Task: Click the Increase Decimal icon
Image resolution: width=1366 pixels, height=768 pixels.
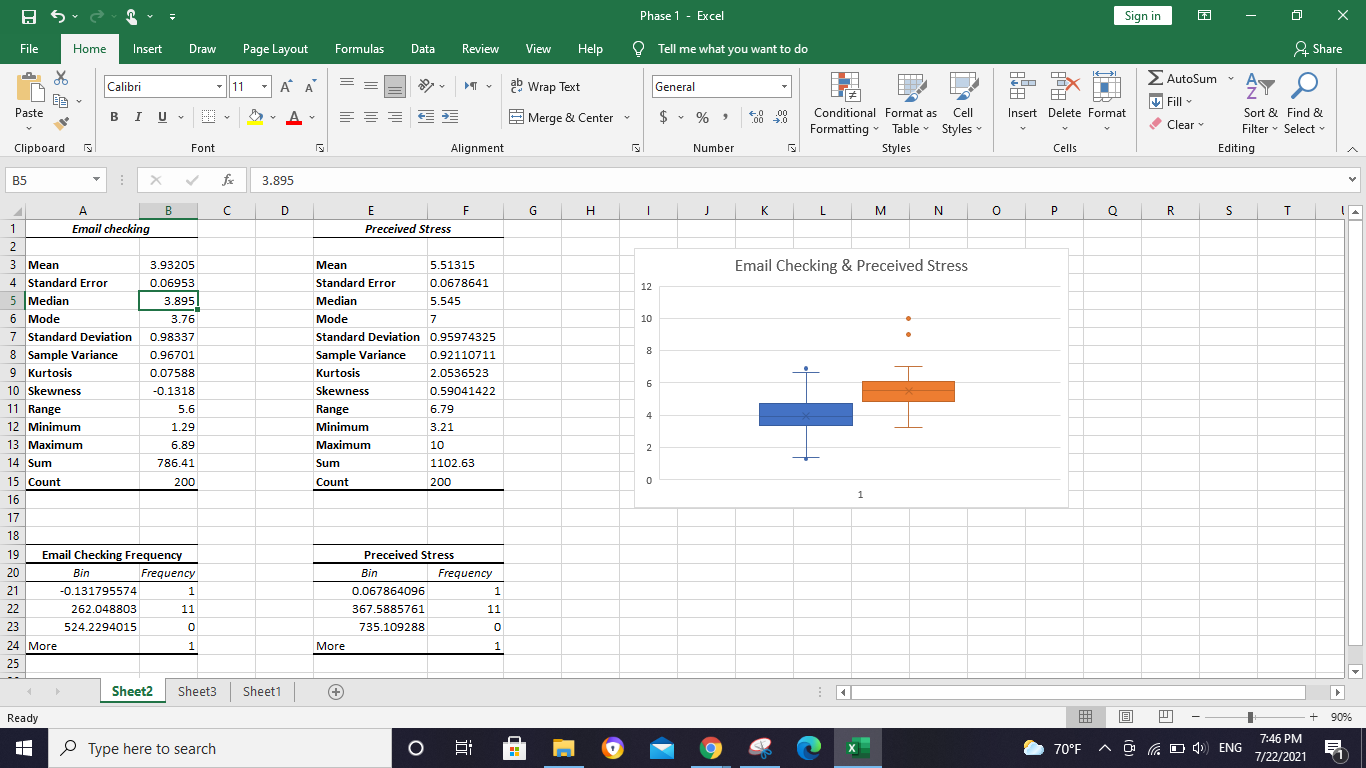Action: [x=757, y=118]
